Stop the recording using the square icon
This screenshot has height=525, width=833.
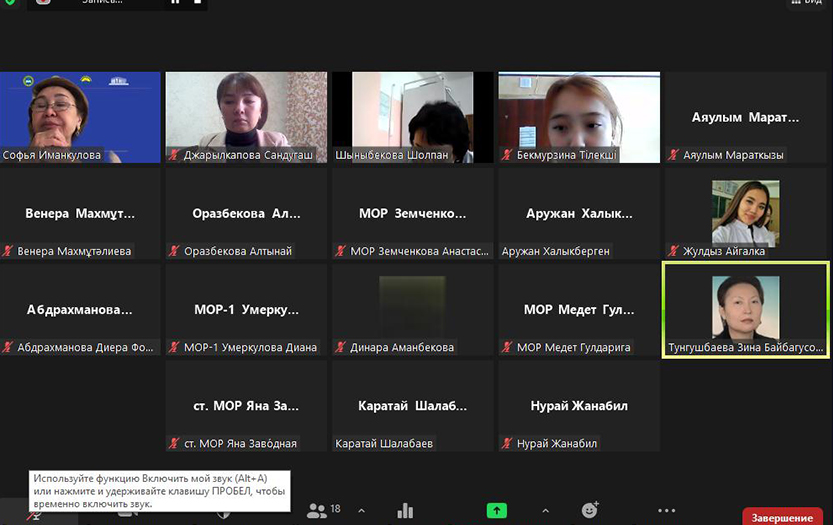(x=198, y=3)
